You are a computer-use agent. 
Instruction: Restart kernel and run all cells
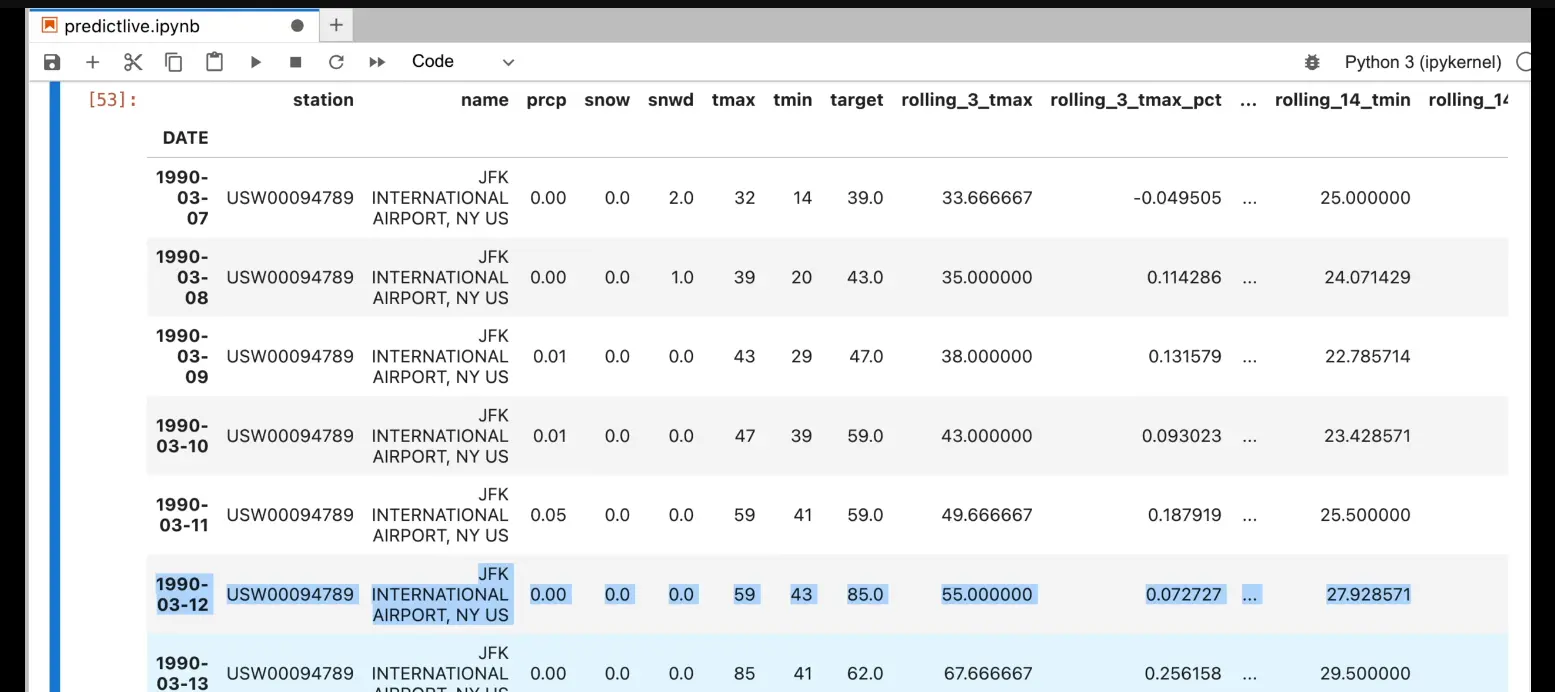pos(377,62)
